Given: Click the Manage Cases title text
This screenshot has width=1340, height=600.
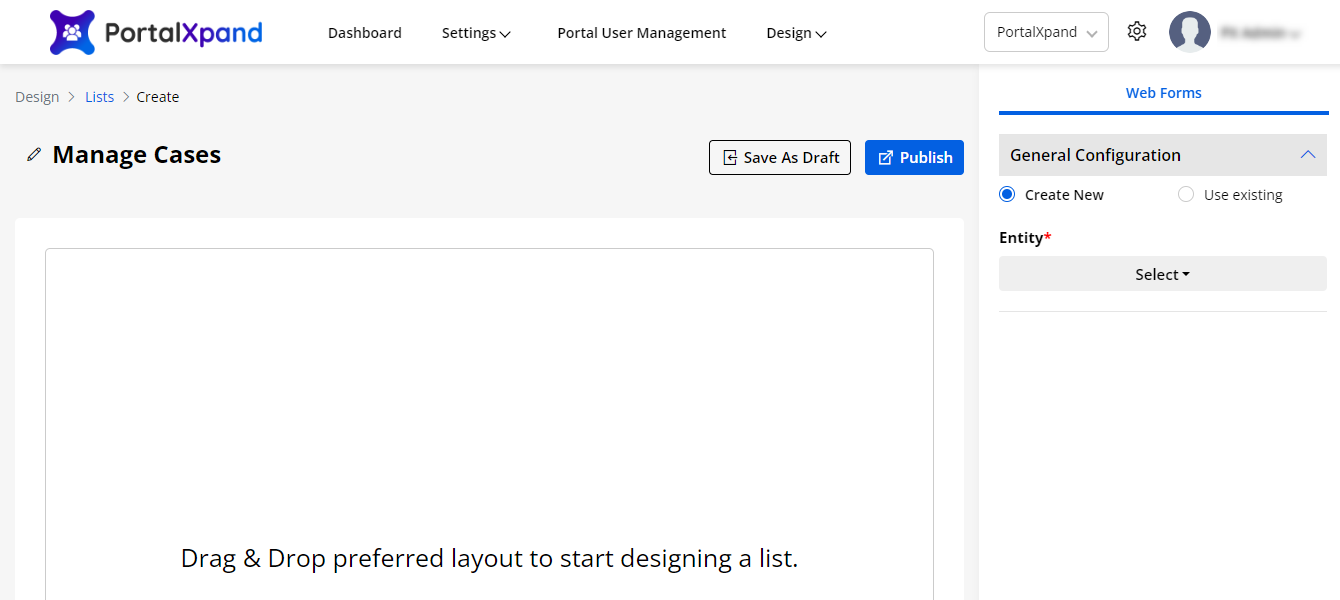Looking at the screenshot, I should click(137, 155).
